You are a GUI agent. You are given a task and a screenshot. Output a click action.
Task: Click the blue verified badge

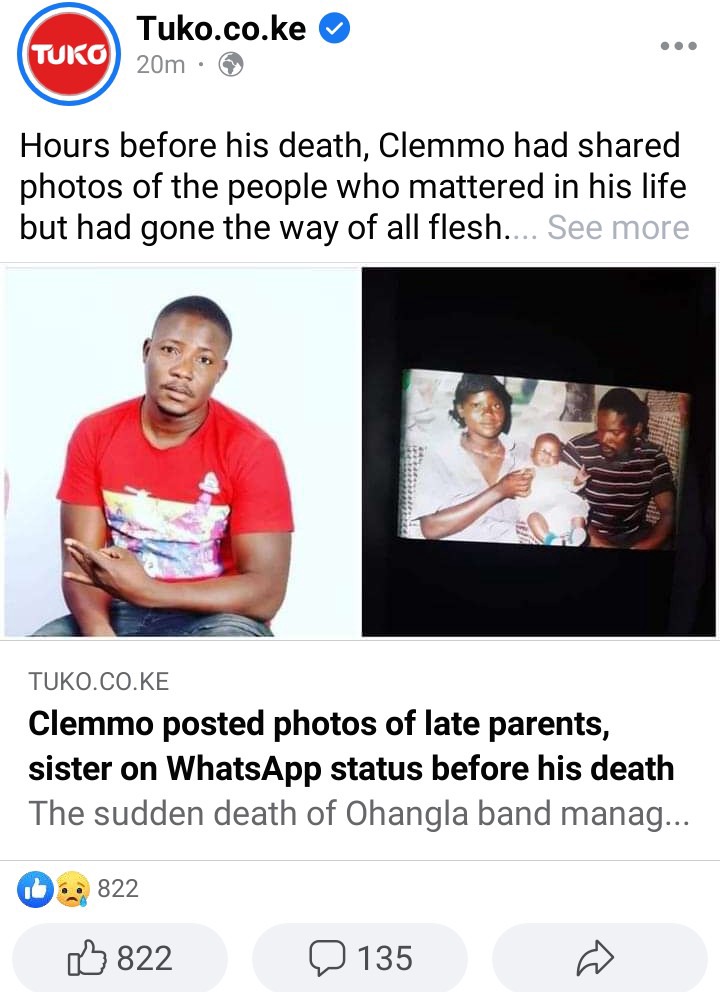(x=334, y=29)
